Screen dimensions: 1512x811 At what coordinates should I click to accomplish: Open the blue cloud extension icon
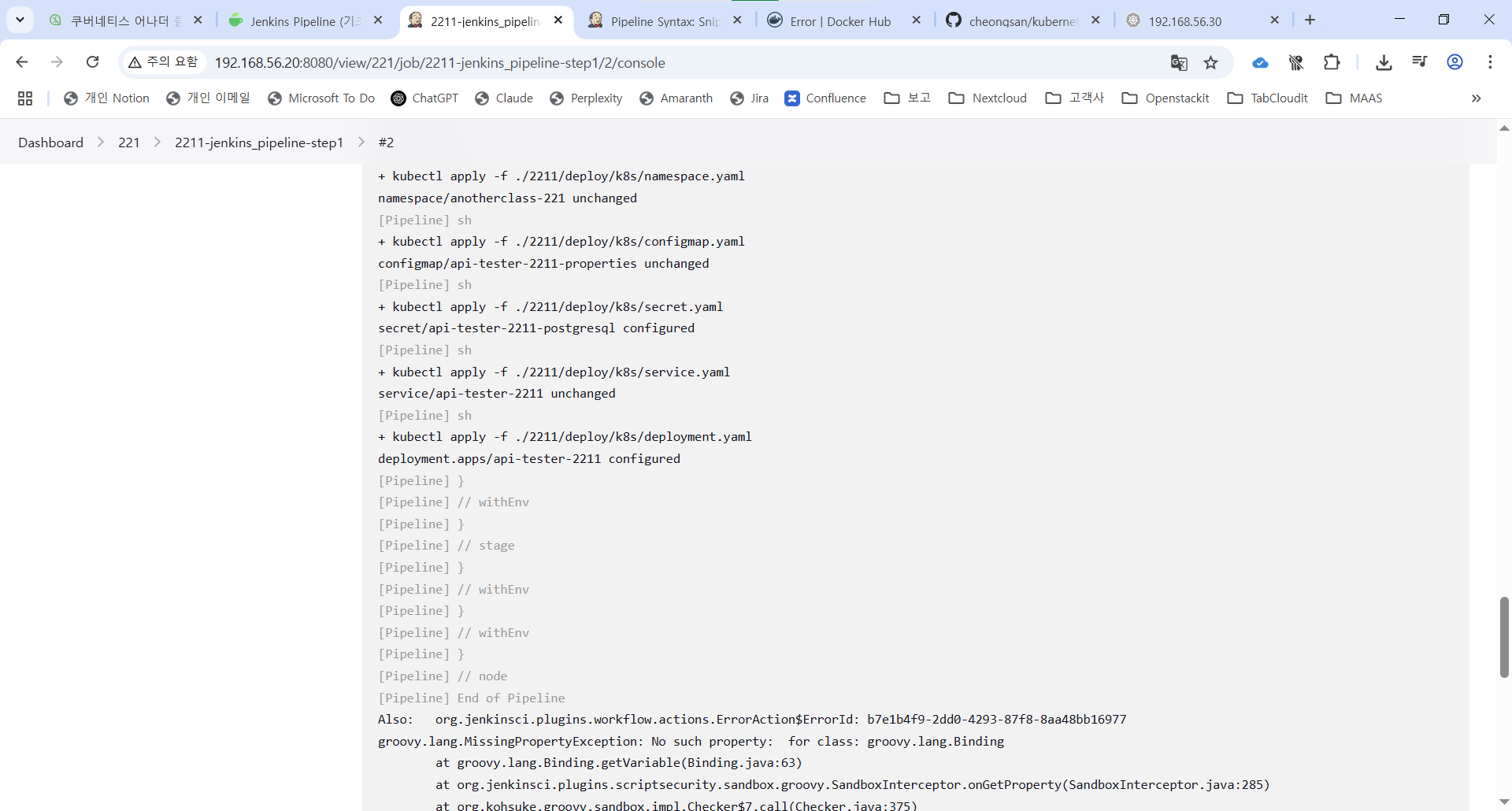click(x=1260, y=63)
